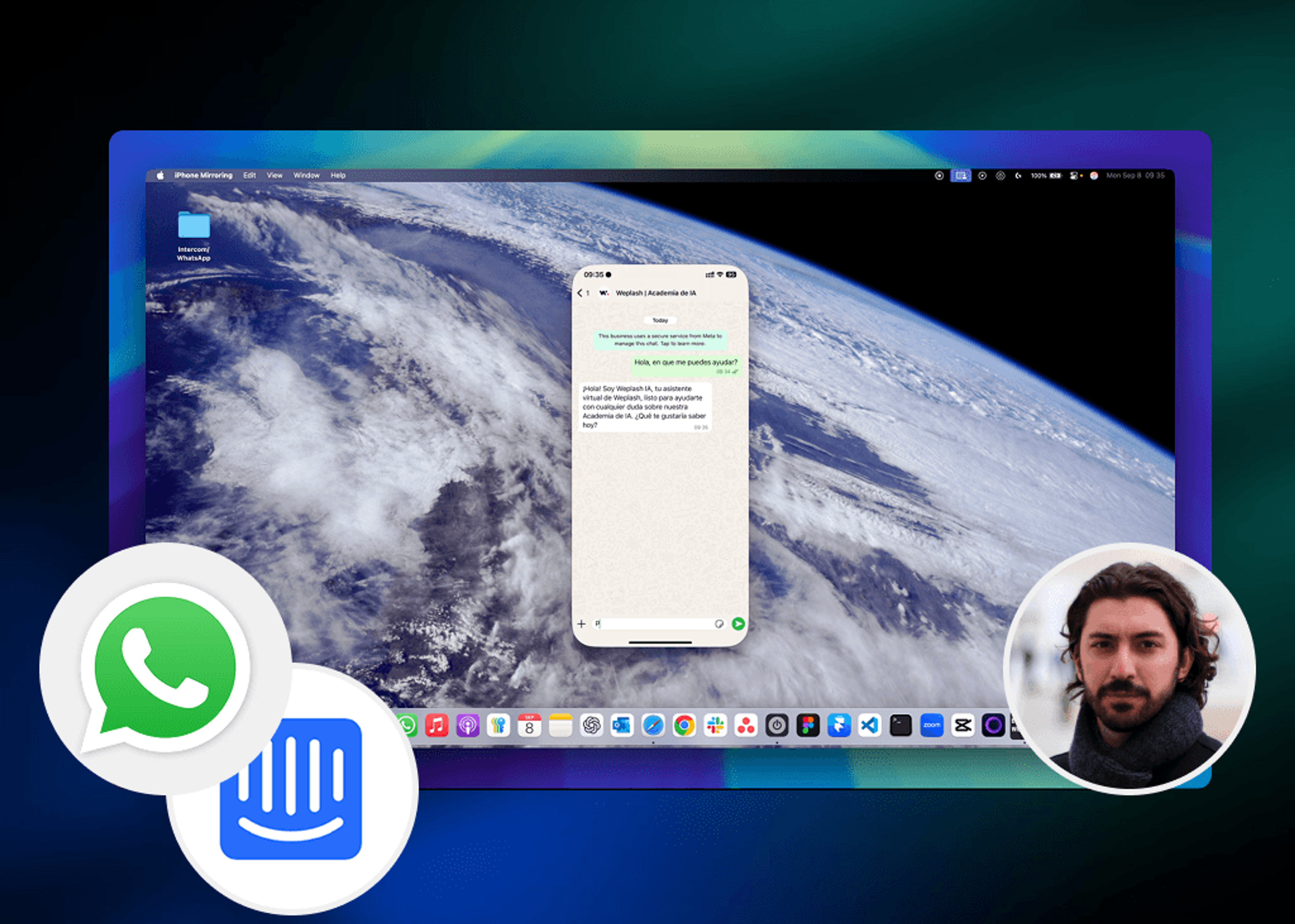This screenshot has height=924, width=1295.
Task: Open Calendar in the dock
Action: point(529,725)
